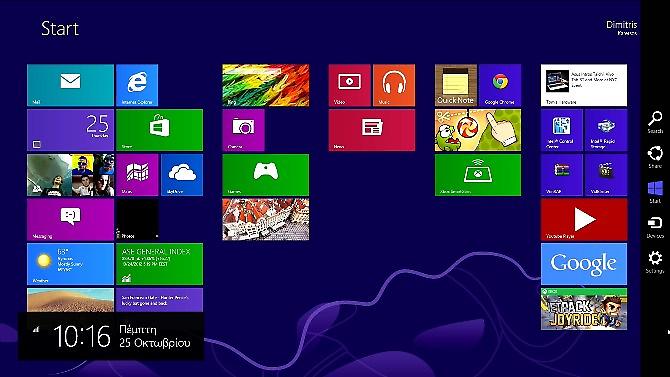The image size is (670, 377).
Task: Click the Search charm
Action: pos(655,122)
